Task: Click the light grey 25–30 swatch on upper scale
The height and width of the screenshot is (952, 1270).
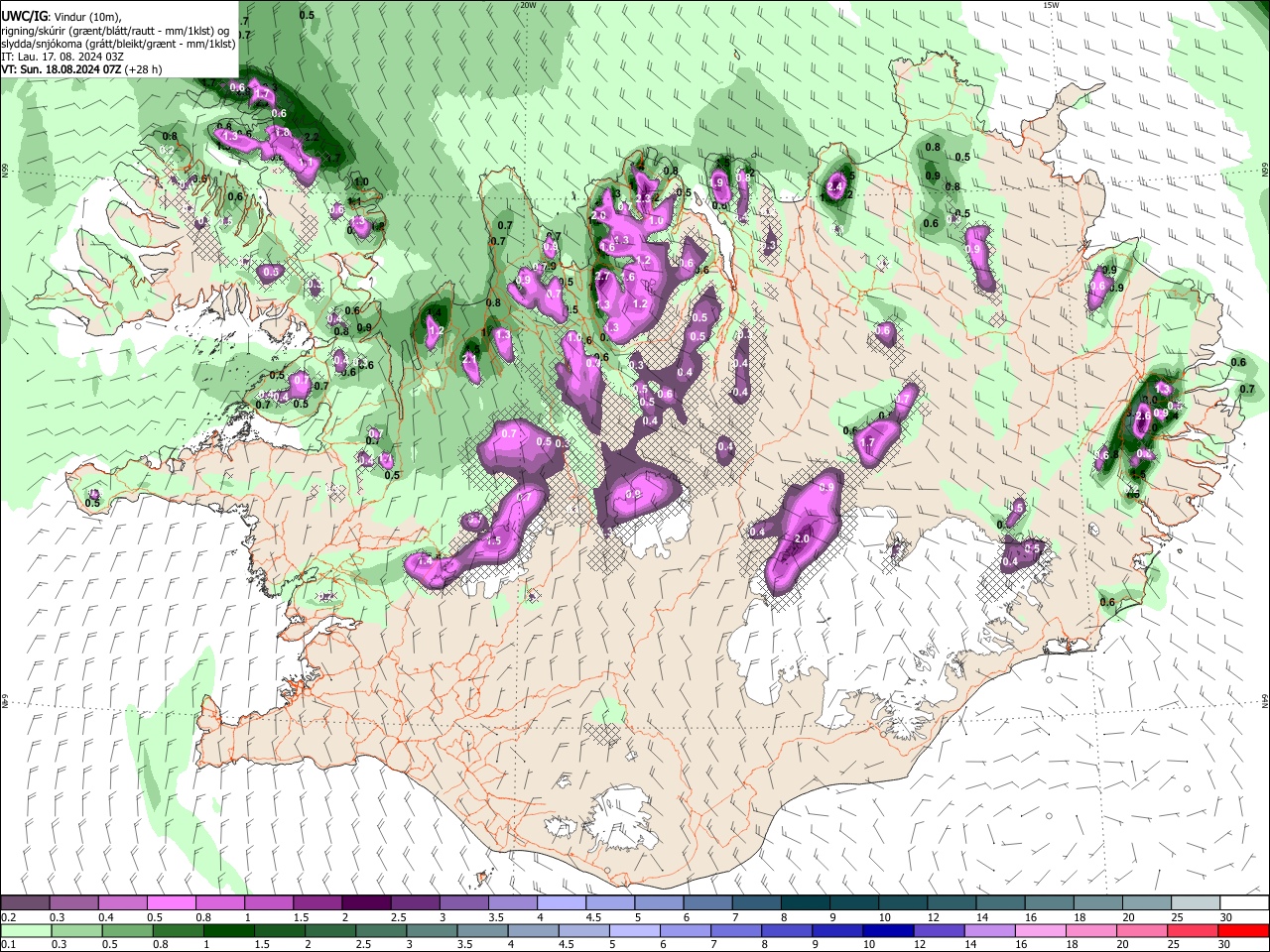Action: (1197, 903)
